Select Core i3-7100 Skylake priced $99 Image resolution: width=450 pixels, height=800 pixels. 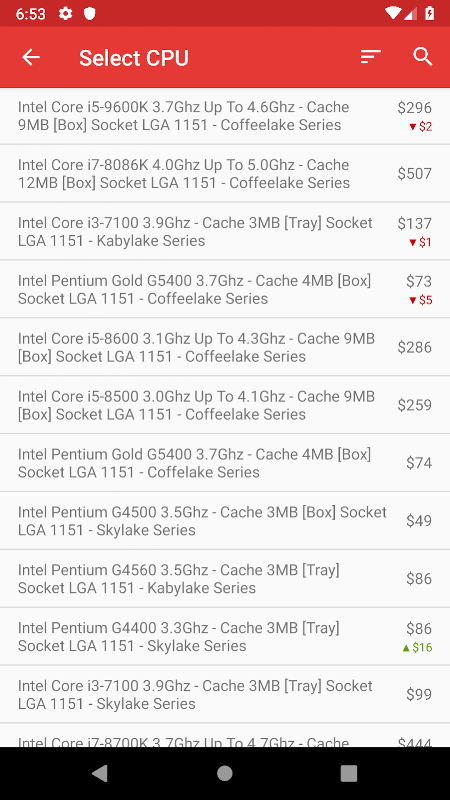[x=225, y=694]
